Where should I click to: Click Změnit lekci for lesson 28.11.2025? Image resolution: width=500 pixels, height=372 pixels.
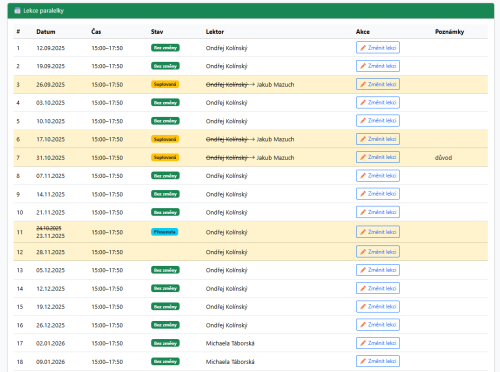pos(378,252)
